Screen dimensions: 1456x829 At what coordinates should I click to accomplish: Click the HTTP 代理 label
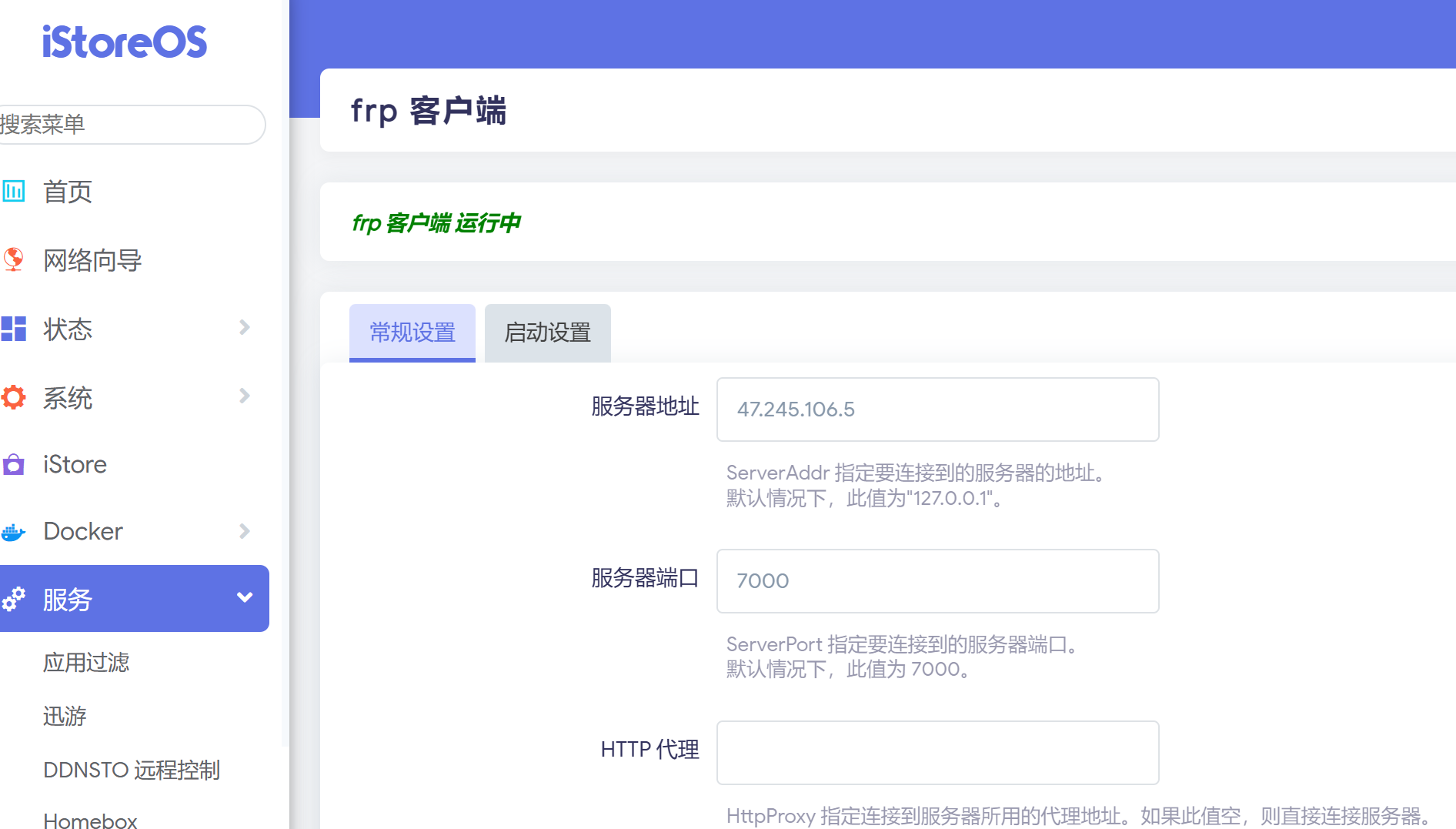pyautogui.click(x=650, y=750)
